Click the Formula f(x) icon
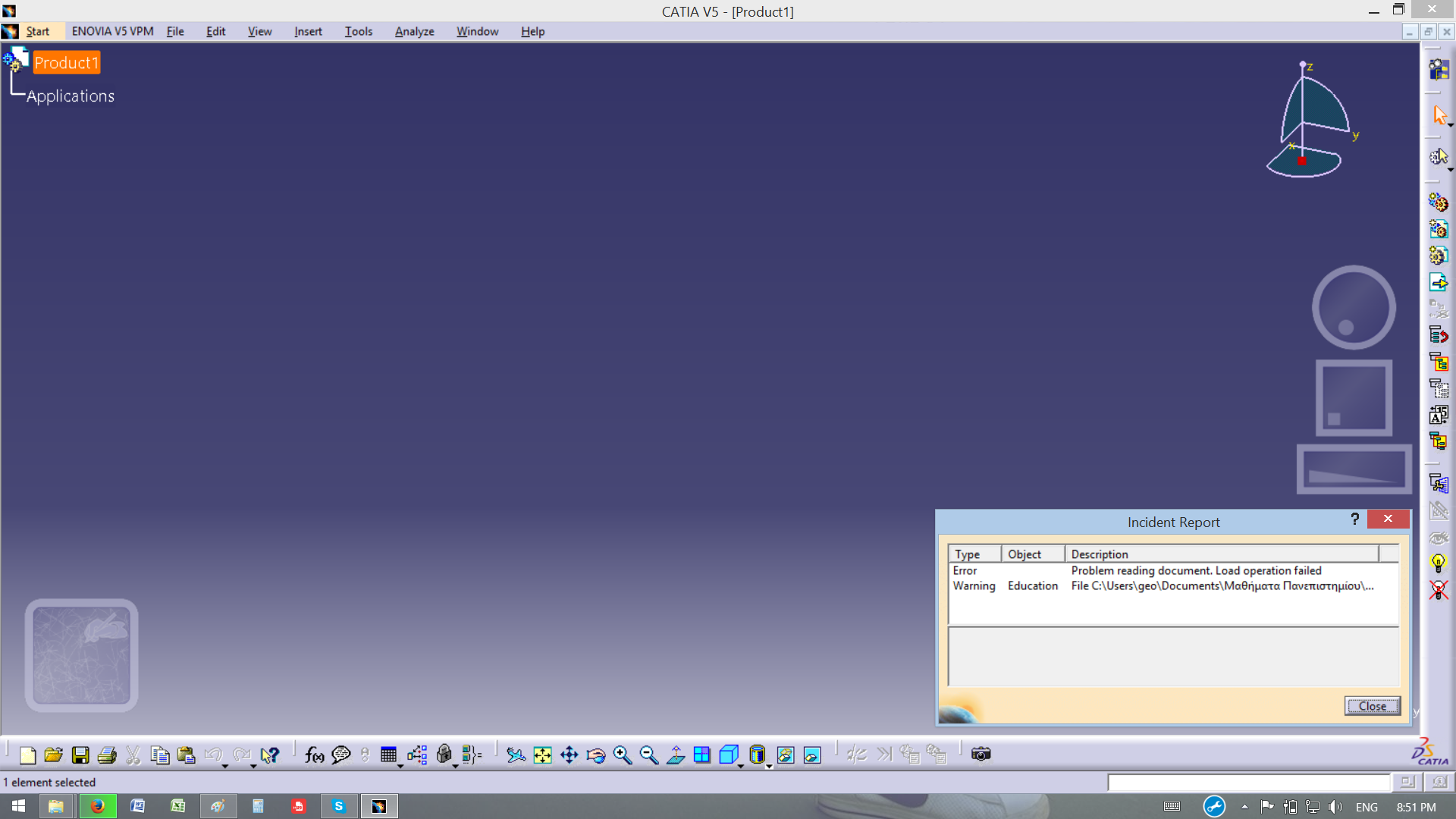 click(x=314, y=755)
